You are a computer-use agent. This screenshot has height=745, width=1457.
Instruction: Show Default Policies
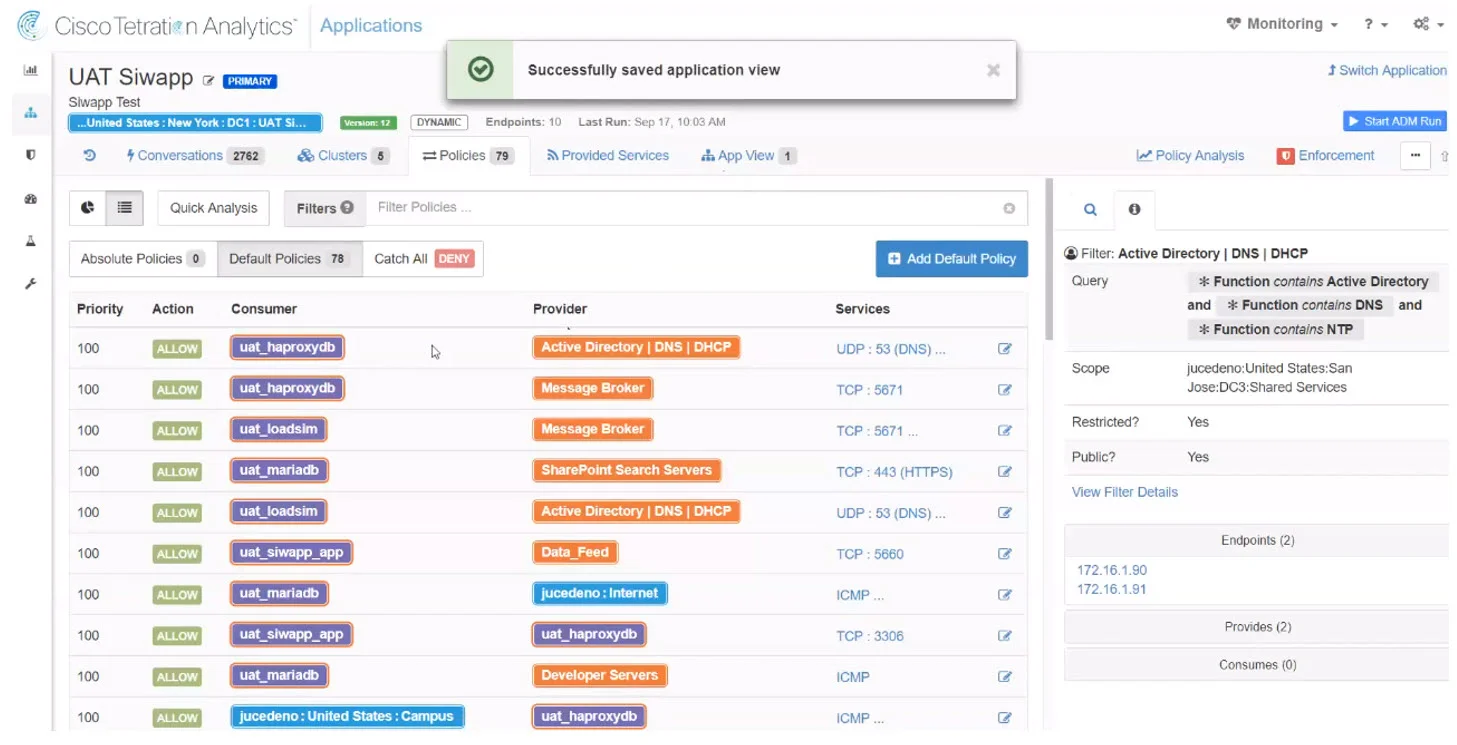click(x=290, y=259)
